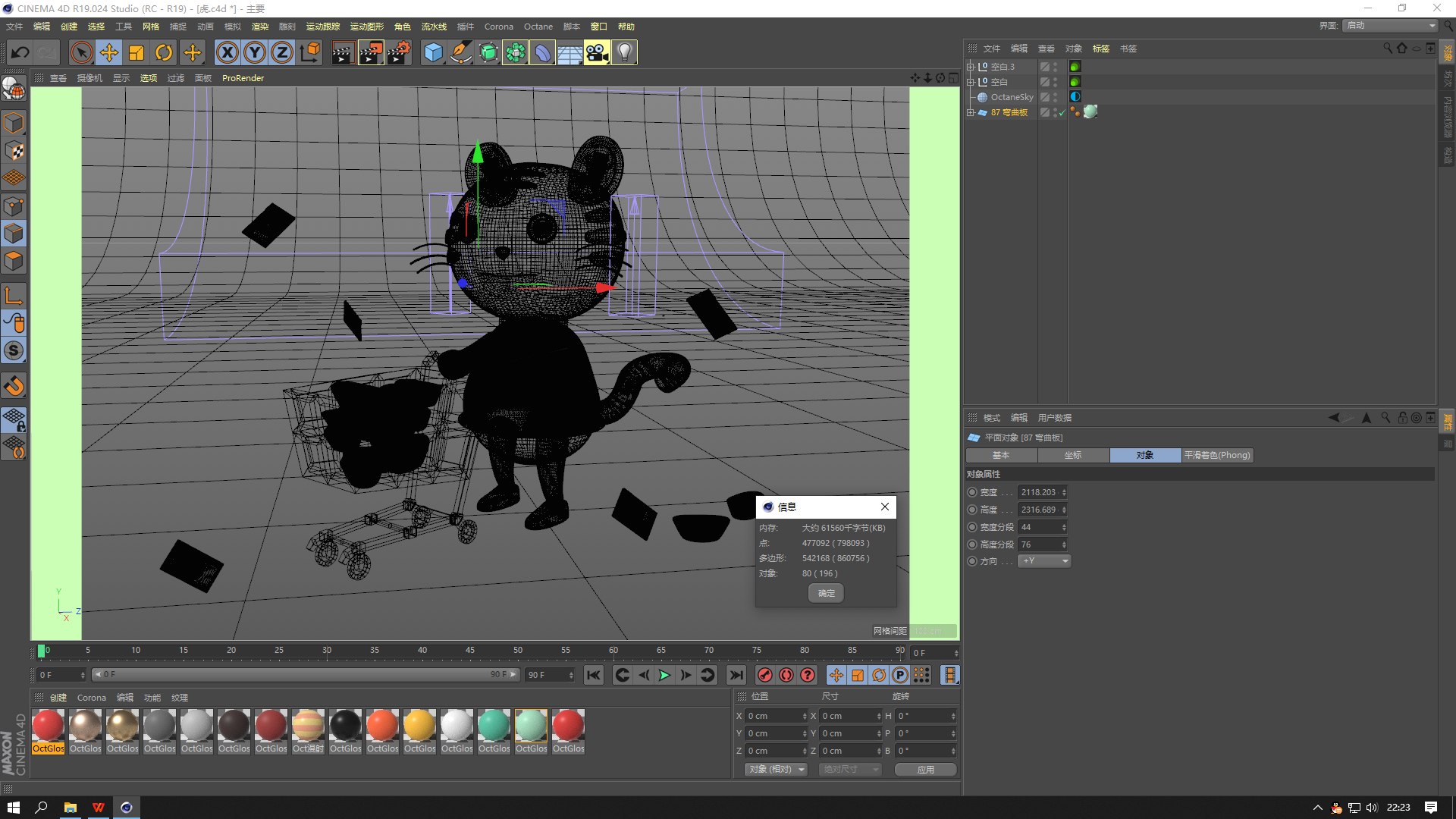Open the viewport 摄像机 menu
This screenshot has height=819, width=1456.
[89, 78]
